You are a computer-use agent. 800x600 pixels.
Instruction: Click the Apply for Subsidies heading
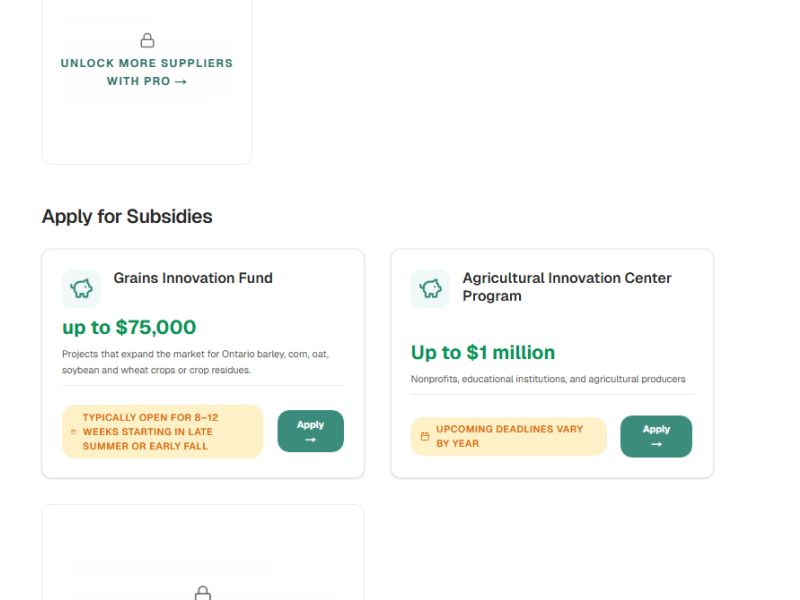[x=127, y=216]
